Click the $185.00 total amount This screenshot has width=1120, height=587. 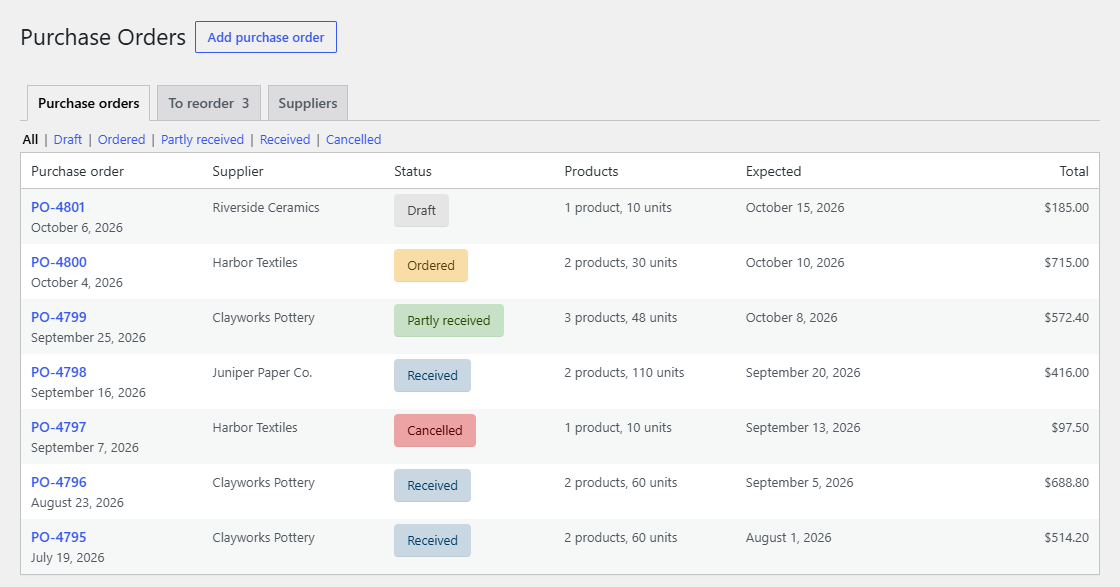click(x=1066, y=208)
